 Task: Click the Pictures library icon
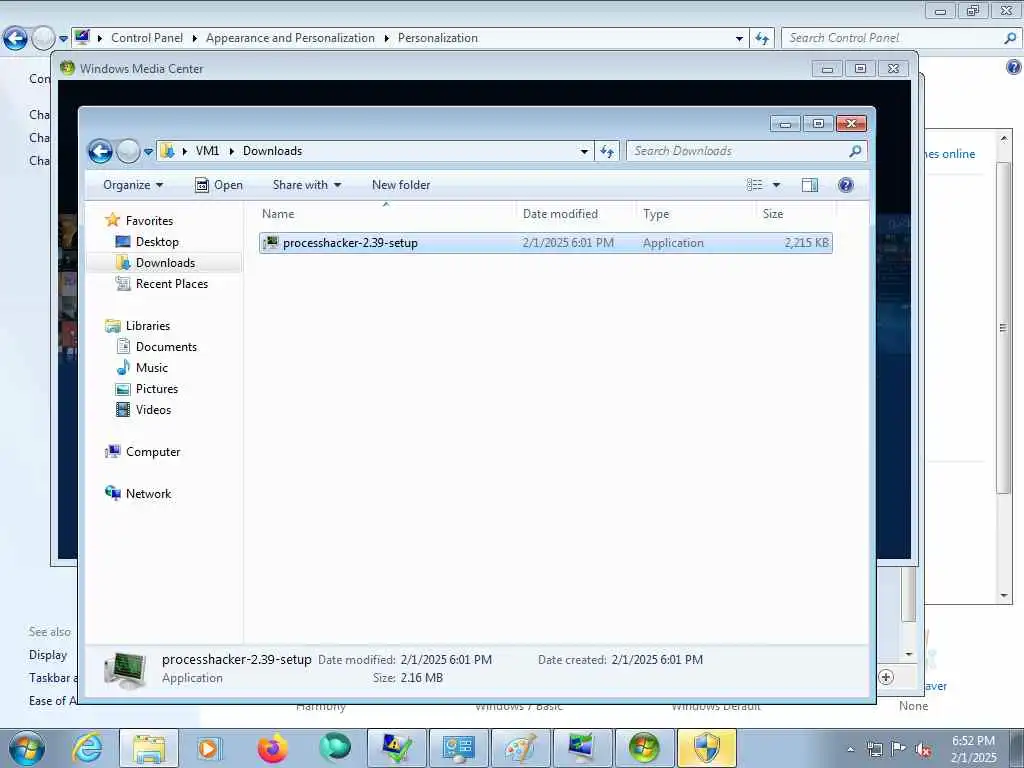(x=123, y=389)
